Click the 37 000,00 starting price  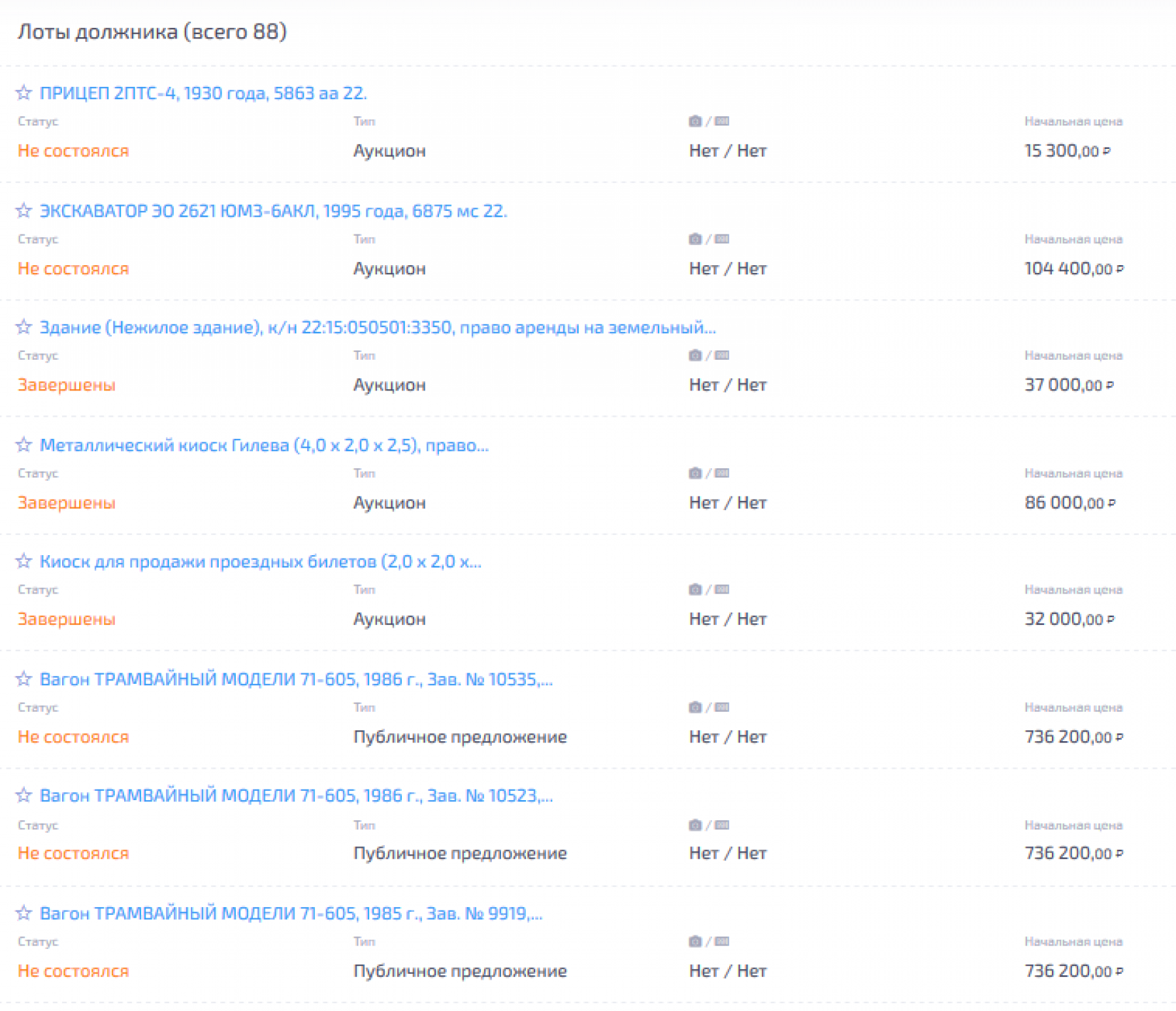coord(1070,385)
